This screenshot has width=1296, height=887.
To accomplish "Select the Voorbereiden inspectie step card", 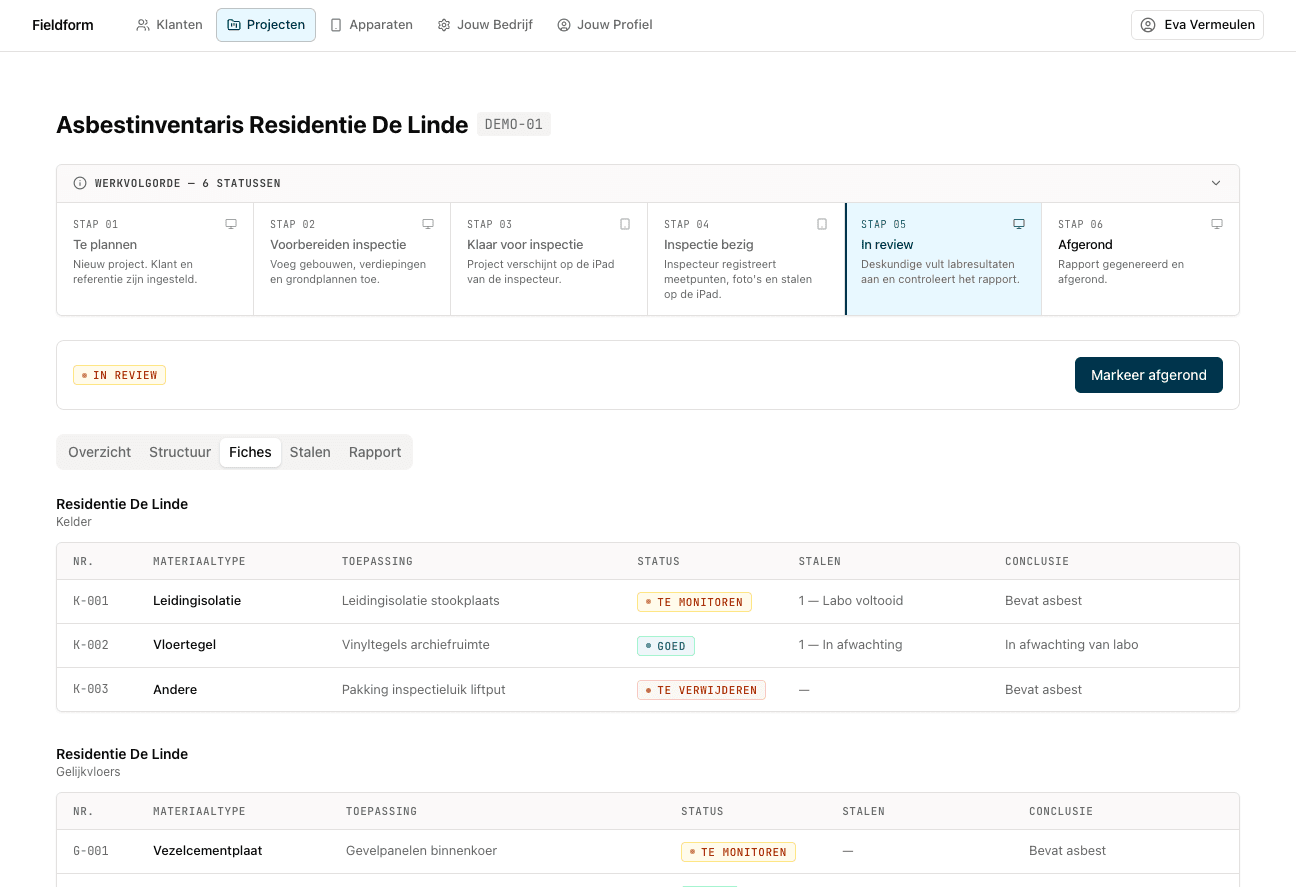I will (352, 259).
